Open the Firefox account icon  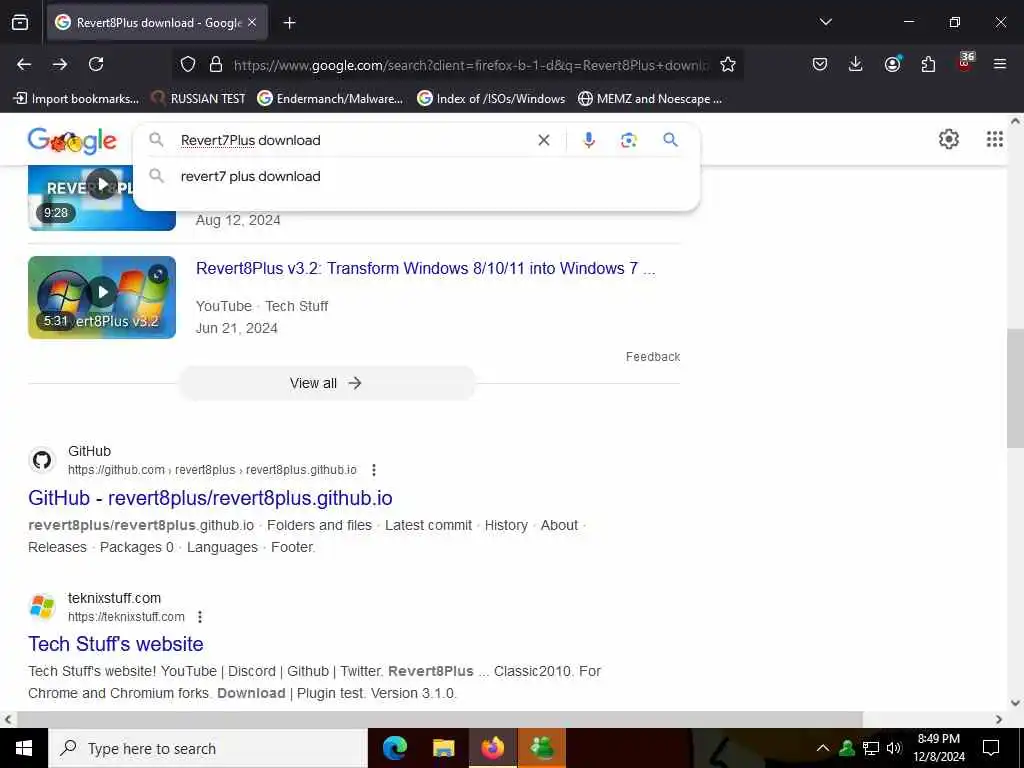[892, 64]
